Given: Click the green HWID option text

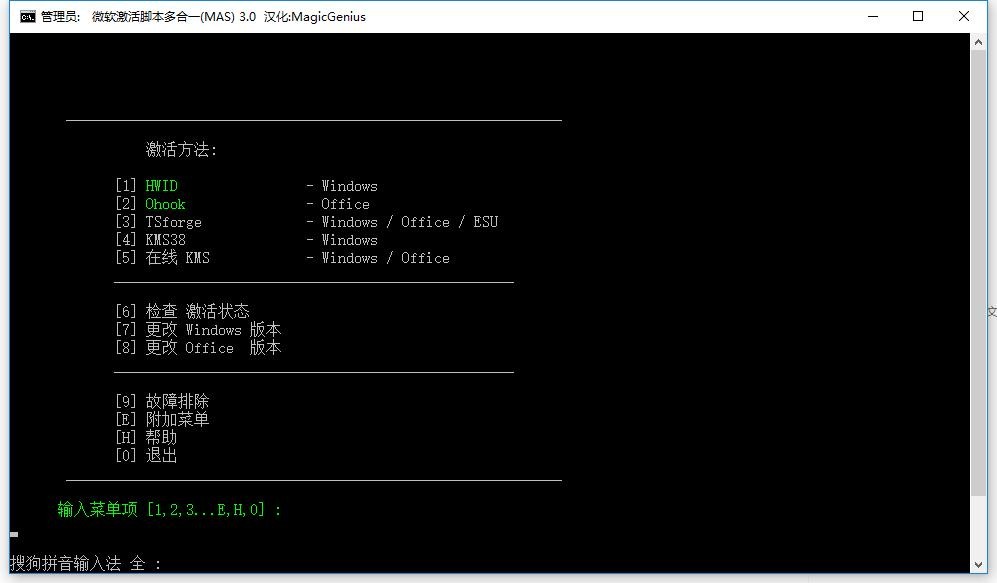Looking at the screenshot, I should coord(162,186).
